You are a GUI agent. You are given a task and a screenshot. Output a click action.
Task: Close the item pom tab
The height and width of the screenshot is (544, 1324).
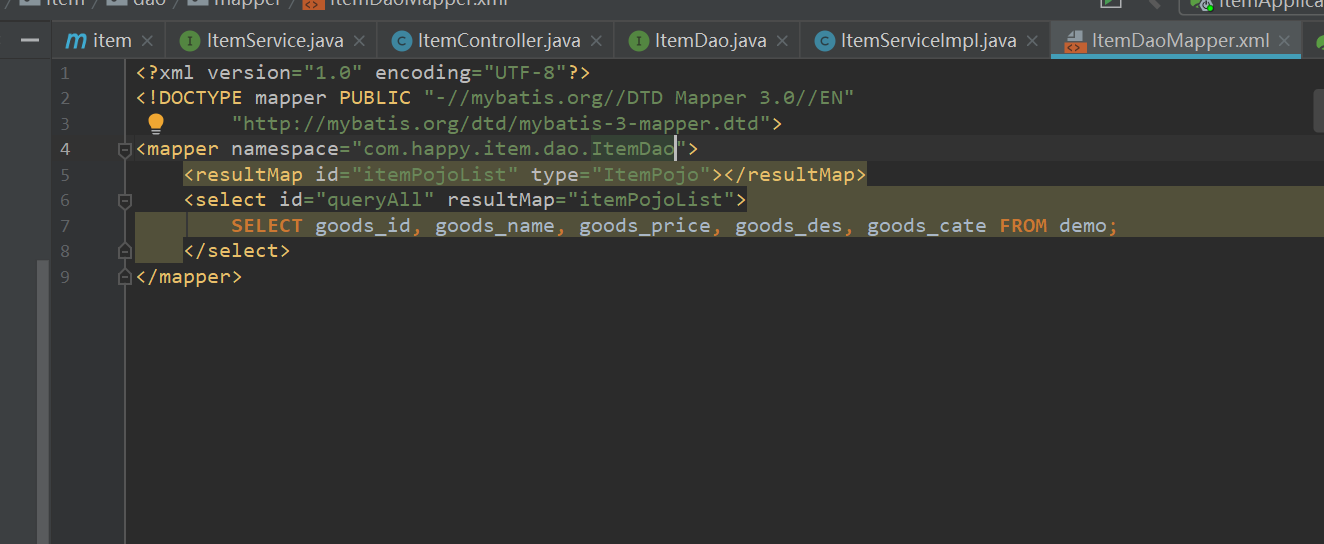(x=147, y=41)
